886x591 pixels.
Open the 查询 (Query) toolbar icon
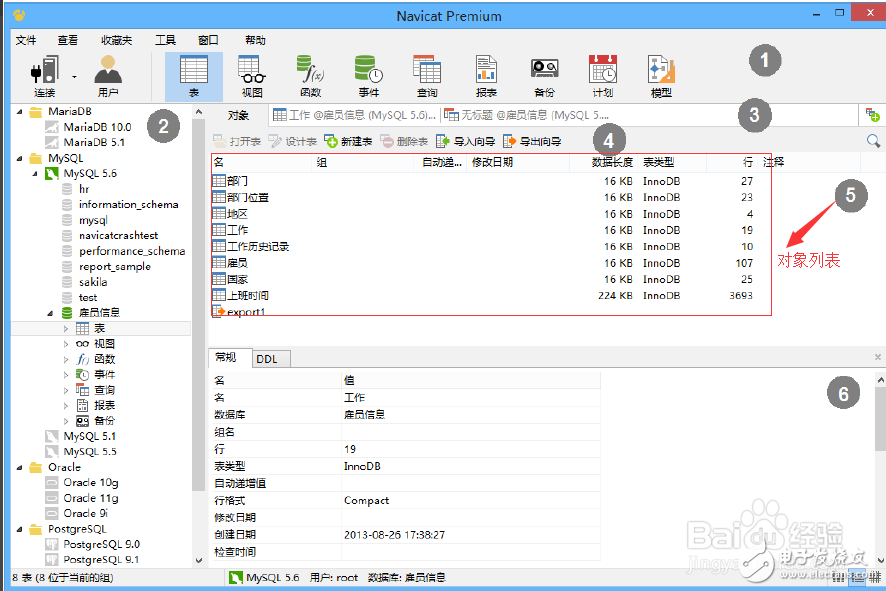pos(427,70)
